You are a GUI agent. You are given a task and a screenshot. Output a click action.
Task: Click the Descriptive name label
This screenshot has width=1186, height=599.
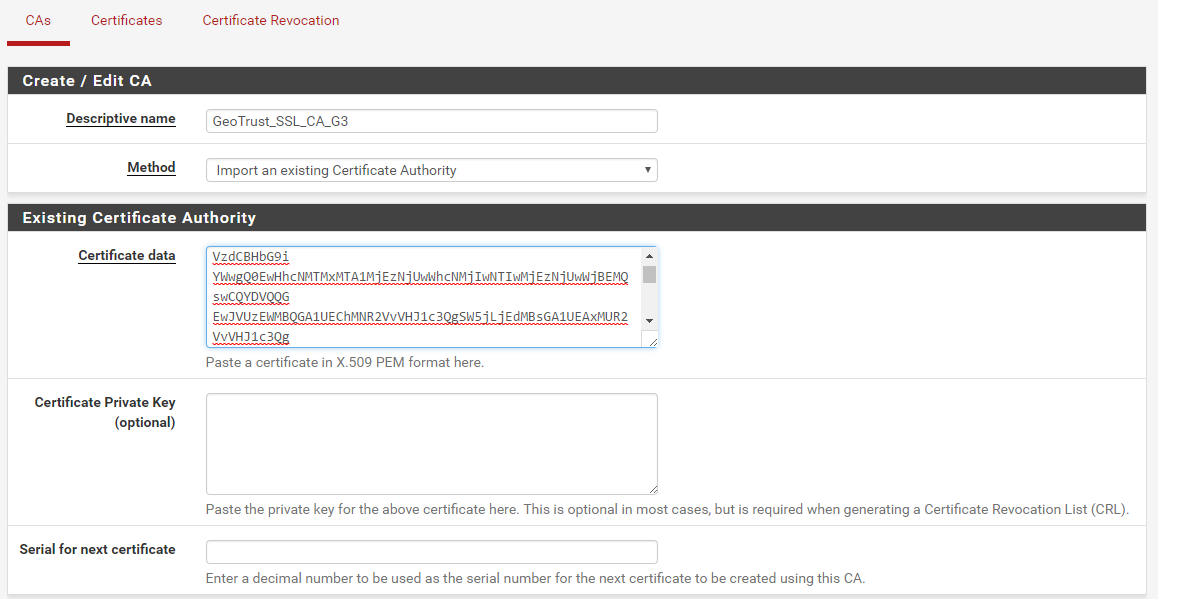coord(121,119)
